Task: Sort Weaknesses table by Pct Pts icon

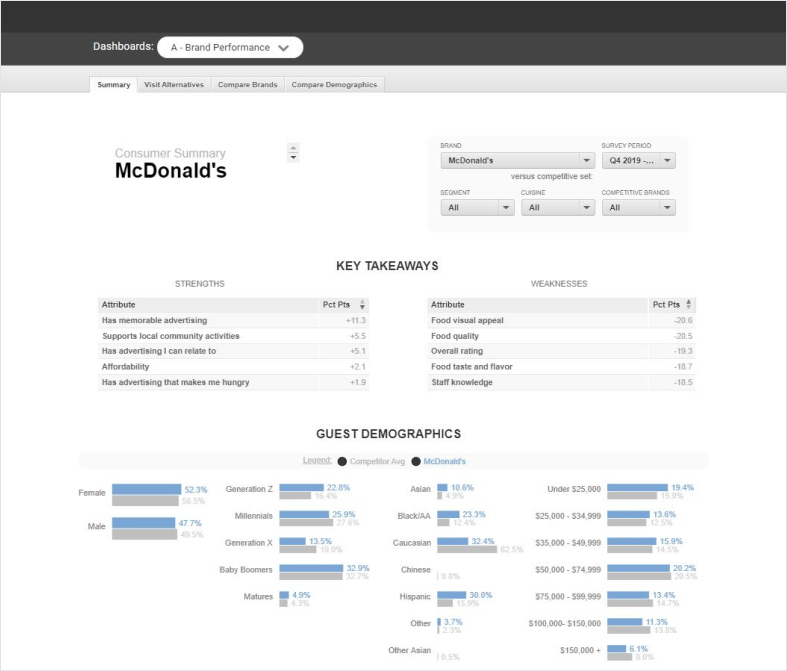Action: pos(689,304)
